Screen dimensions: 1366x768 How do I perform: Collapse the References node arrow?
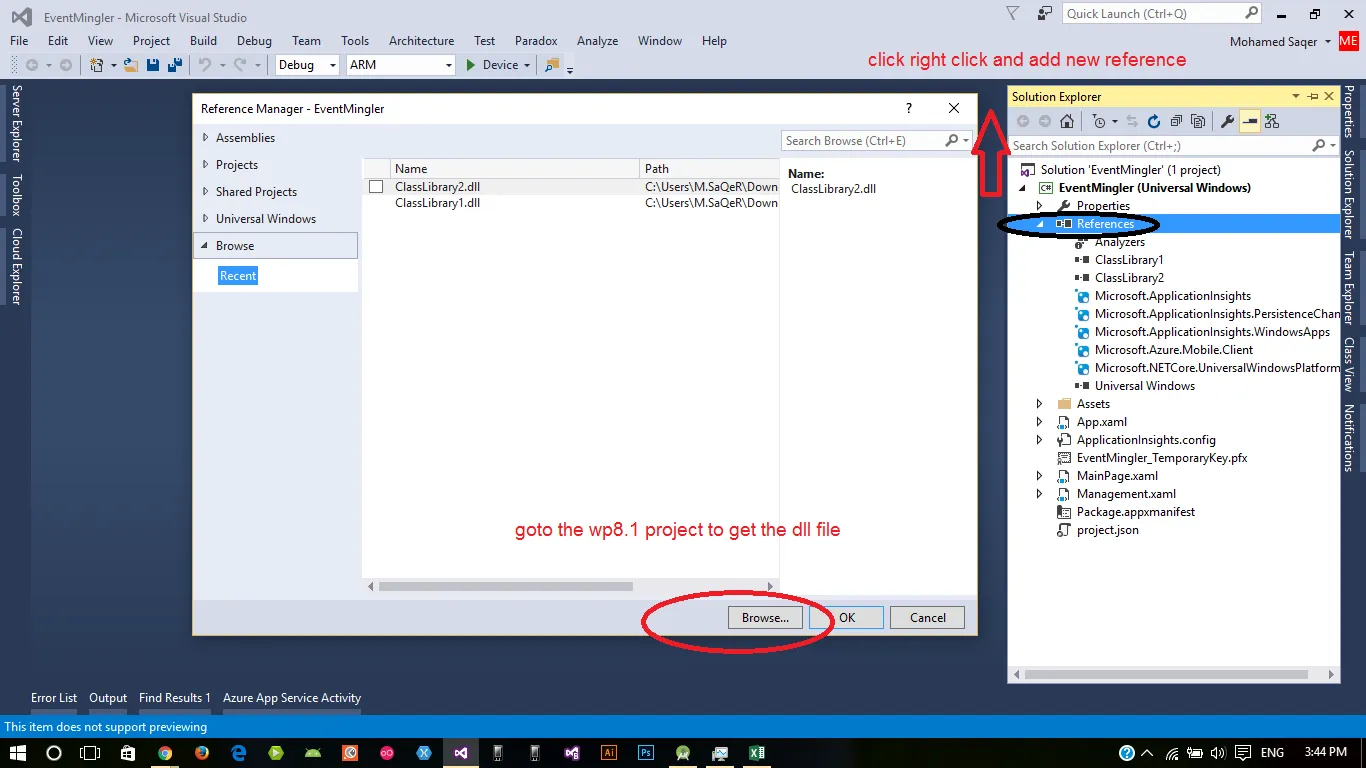pos(1040,224)
